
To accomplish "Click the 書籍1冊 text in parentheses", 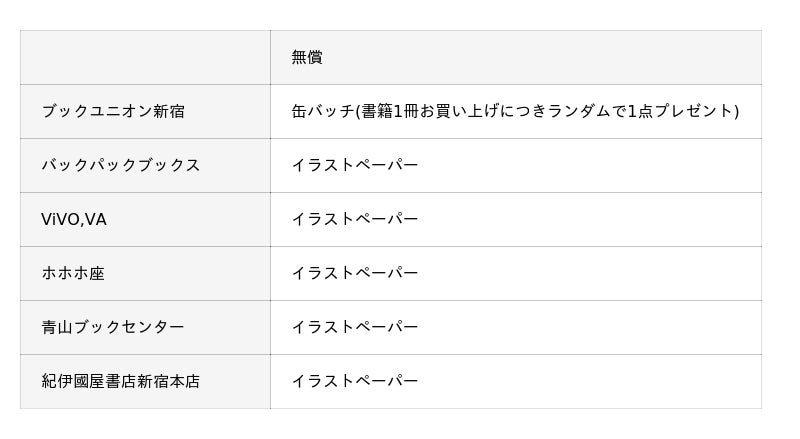I will click(x=388, y=111).
